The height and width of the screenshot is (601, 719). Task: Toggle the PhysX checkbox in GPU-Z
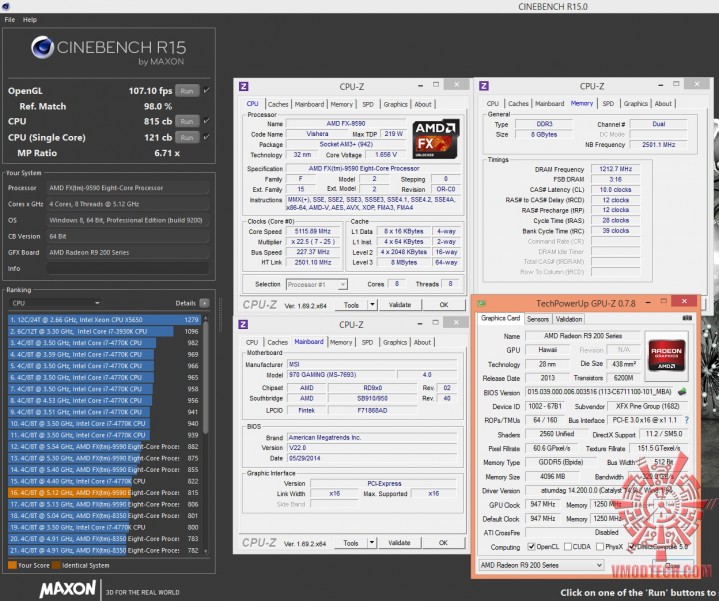(600, 546)
